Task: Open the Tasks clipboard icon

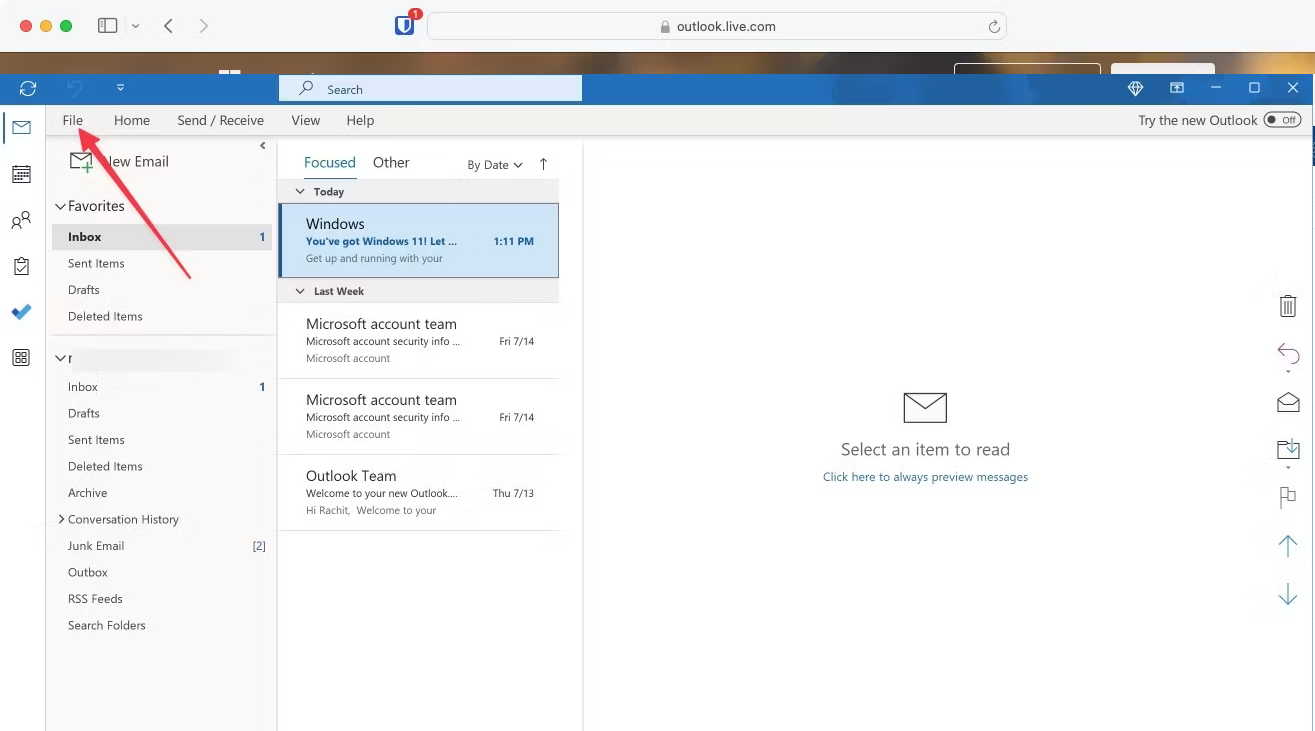Action: pyautogui.click(x=21, y=266)
